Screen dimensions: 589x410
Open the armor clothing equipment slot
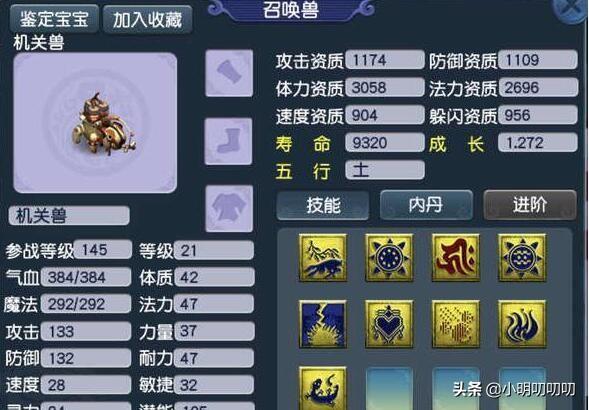(x=229, y=209)
